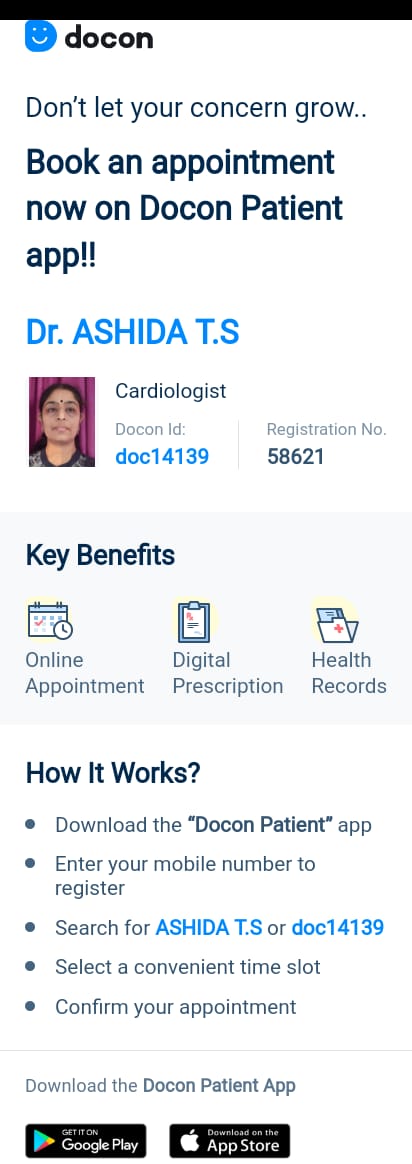Screen dimensions: 412x1164
Task: Click bold "Docon Patient" app name text
Action: [x=260, y=825]
